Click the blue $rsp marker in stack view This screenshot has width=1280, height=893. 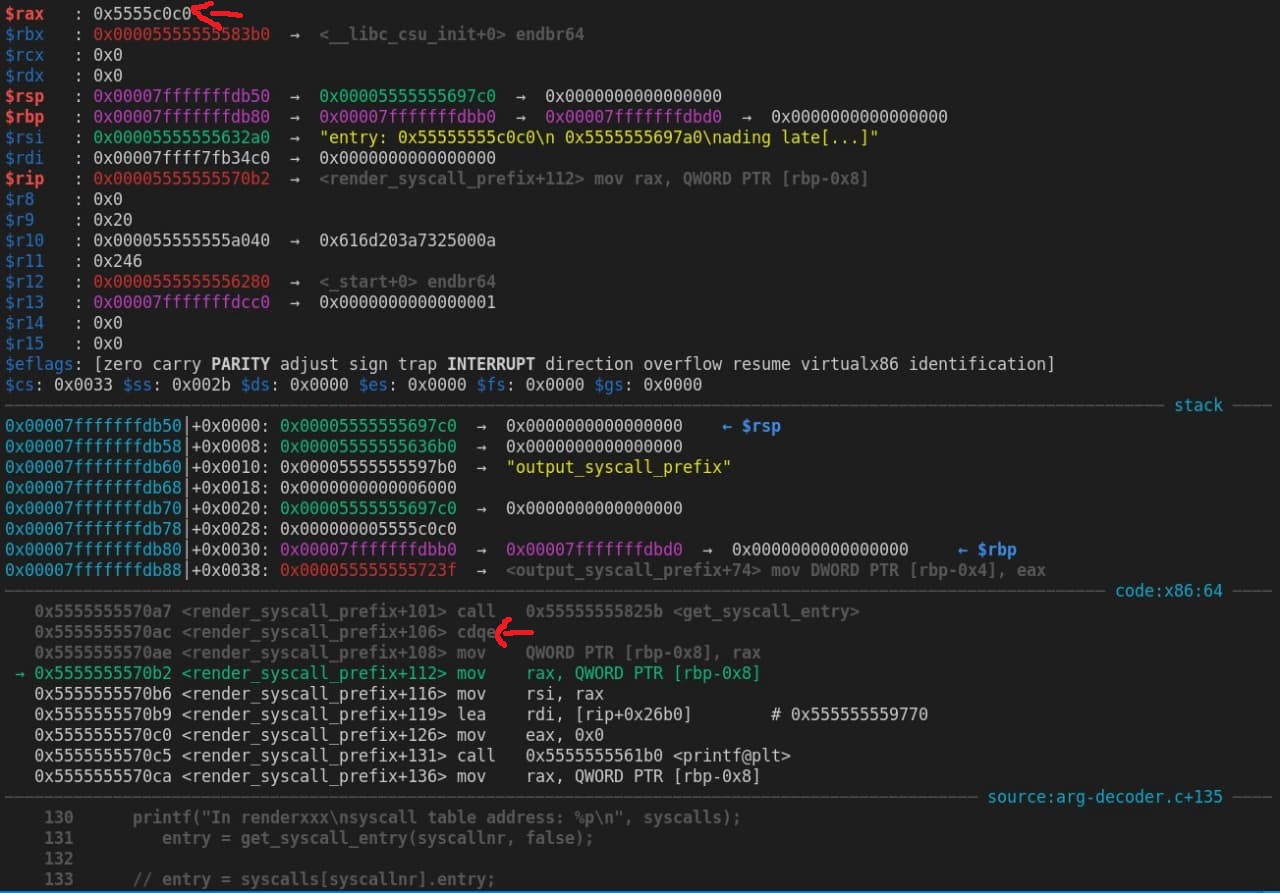[x=750, y=426]
